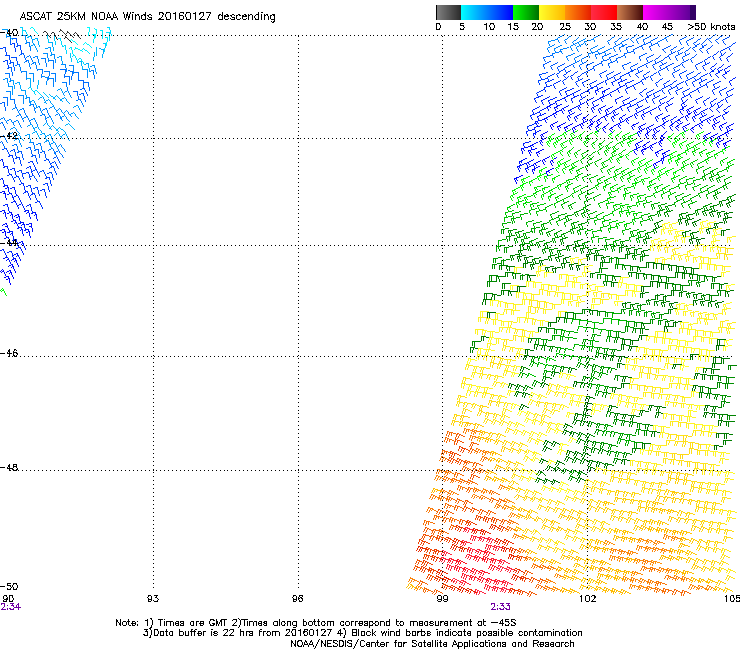Click the gray 0-5 knots color band
The image size is (740, 650).
(x=448, y=12)
